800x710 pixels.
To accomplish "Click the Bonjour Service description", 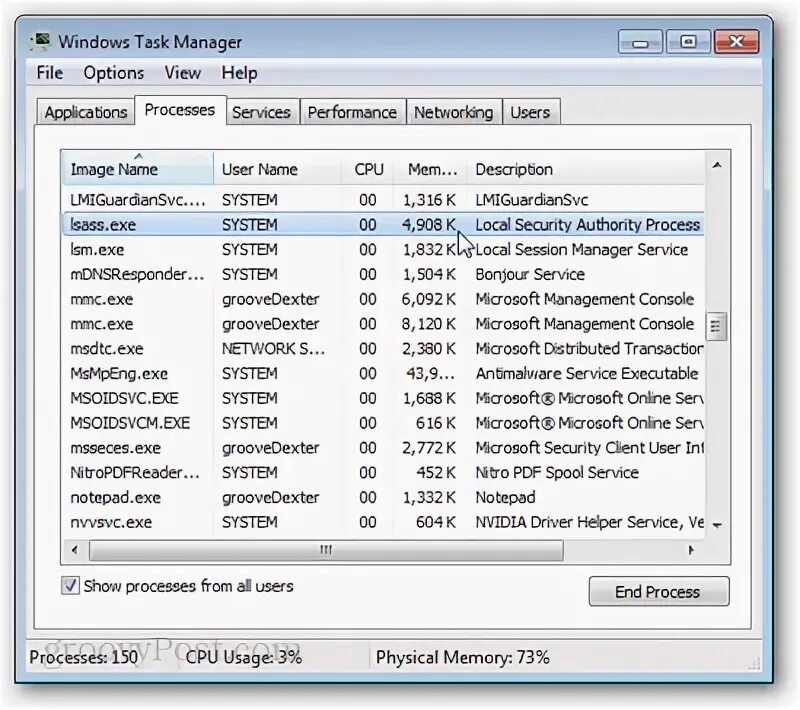I will pos(530,274).
